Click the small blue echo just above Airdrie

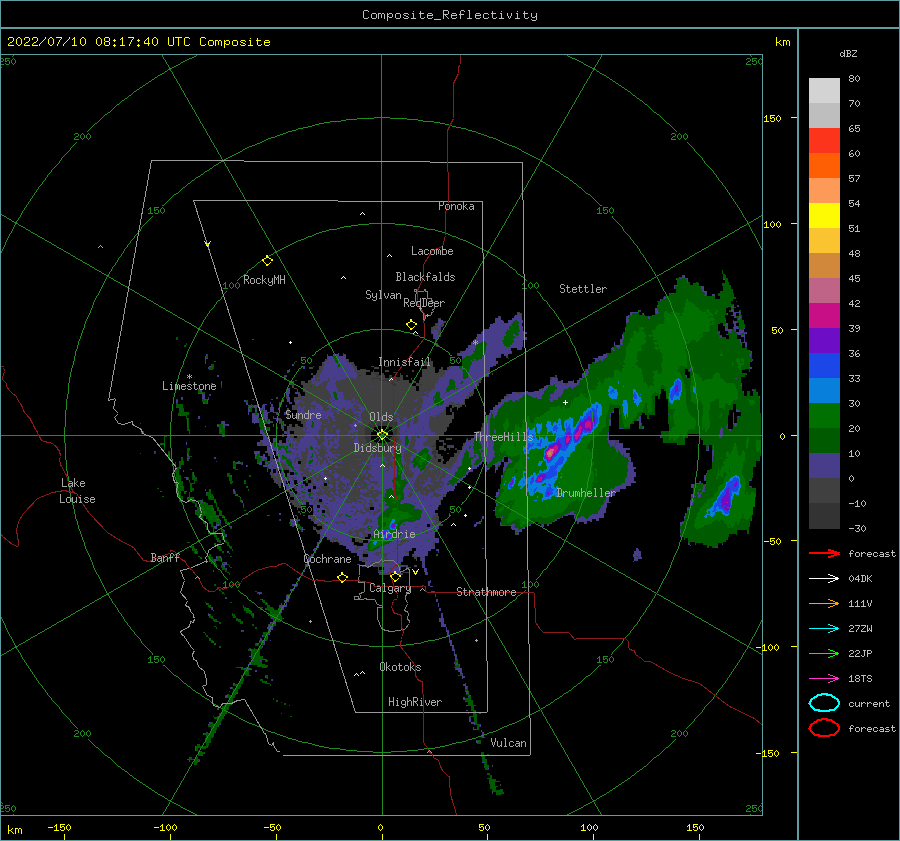pos(393,525)
